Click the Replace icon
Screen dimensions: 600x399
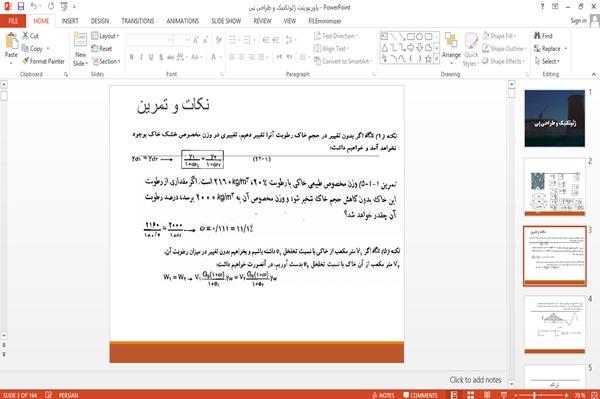point(538,49)
